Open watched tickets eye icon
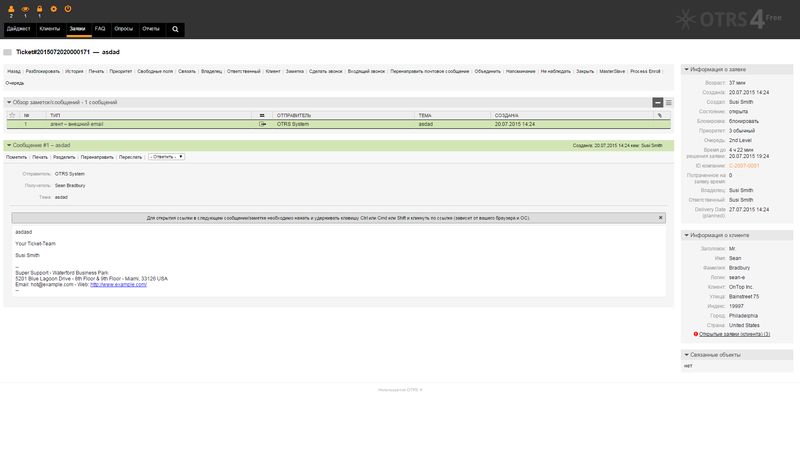The image size is (800, 450). coord(25,9)
